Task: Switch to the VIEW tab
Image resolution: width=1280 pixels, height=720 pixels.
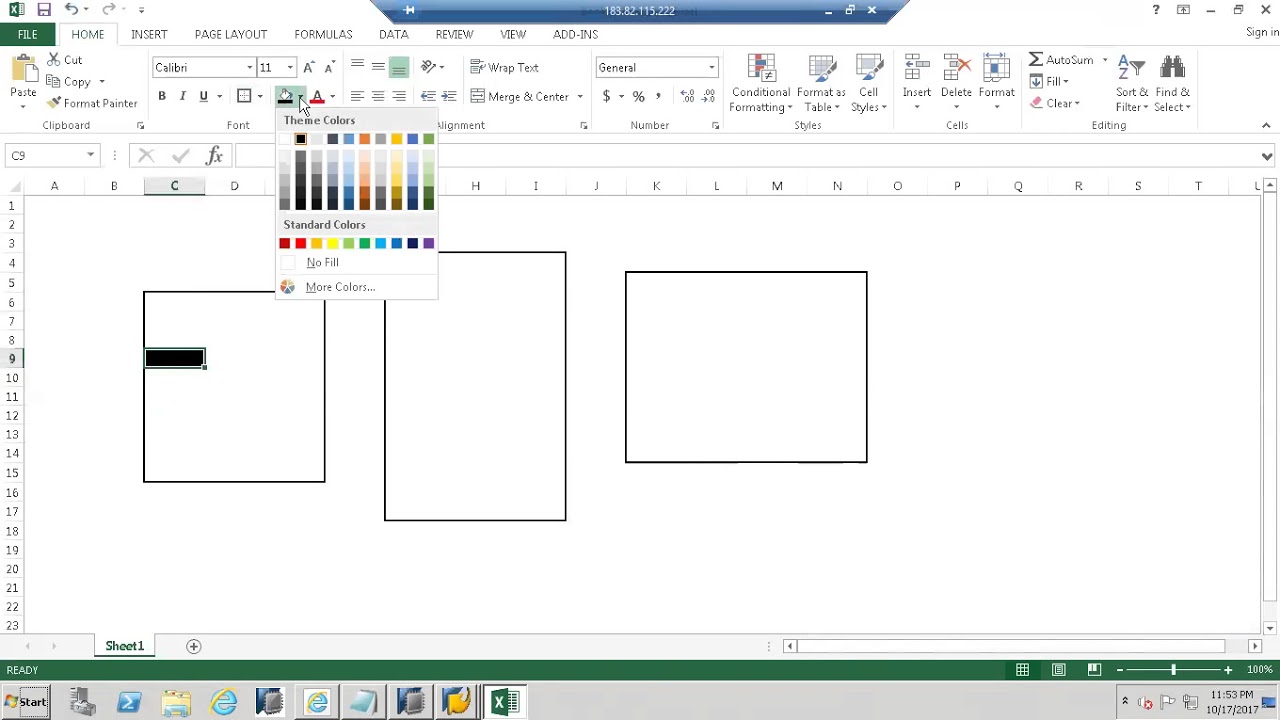Action: (x=513, y=34)
